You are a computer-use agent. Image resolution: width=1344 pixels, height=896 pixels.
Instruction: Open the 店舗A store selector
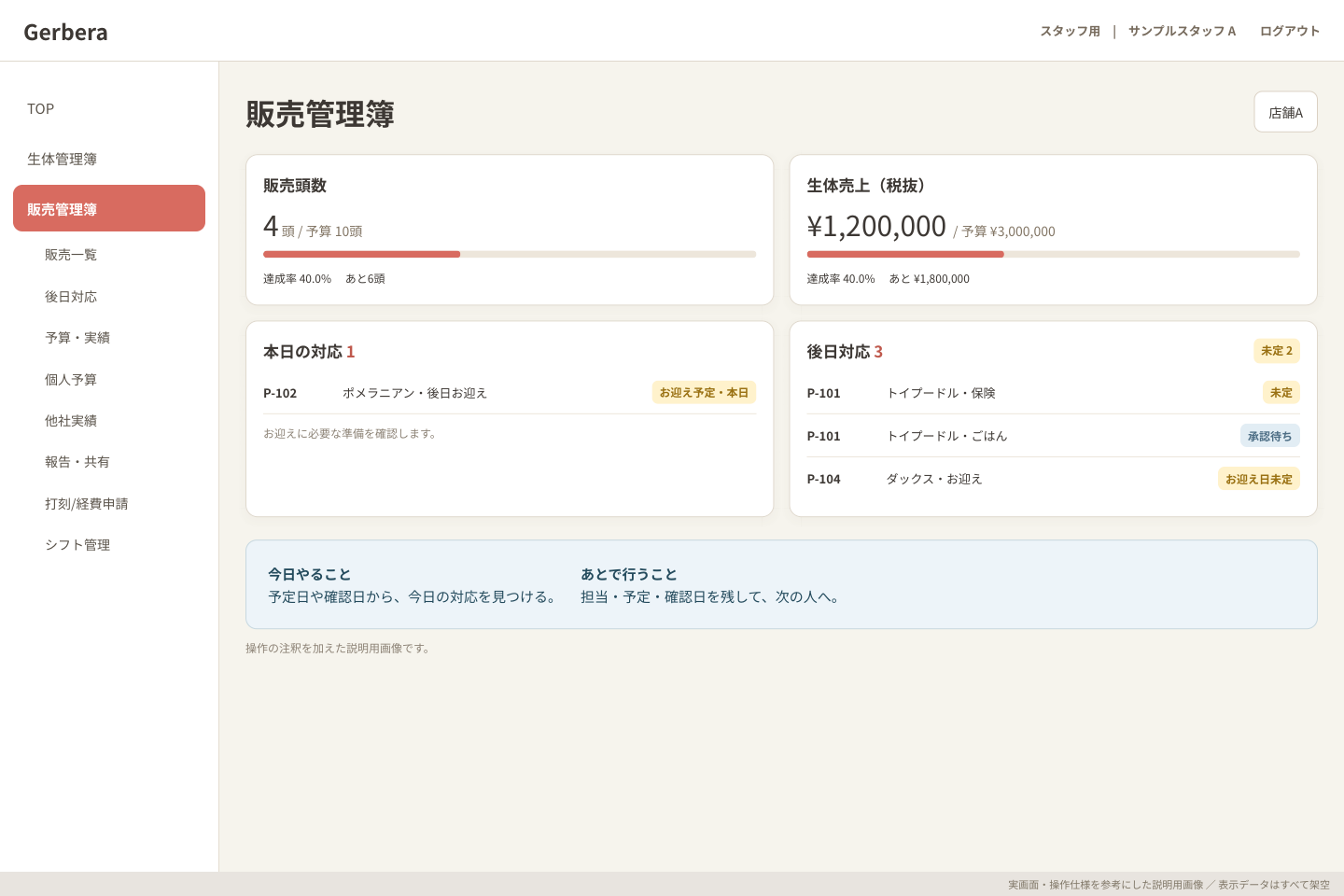point(1285,112)
